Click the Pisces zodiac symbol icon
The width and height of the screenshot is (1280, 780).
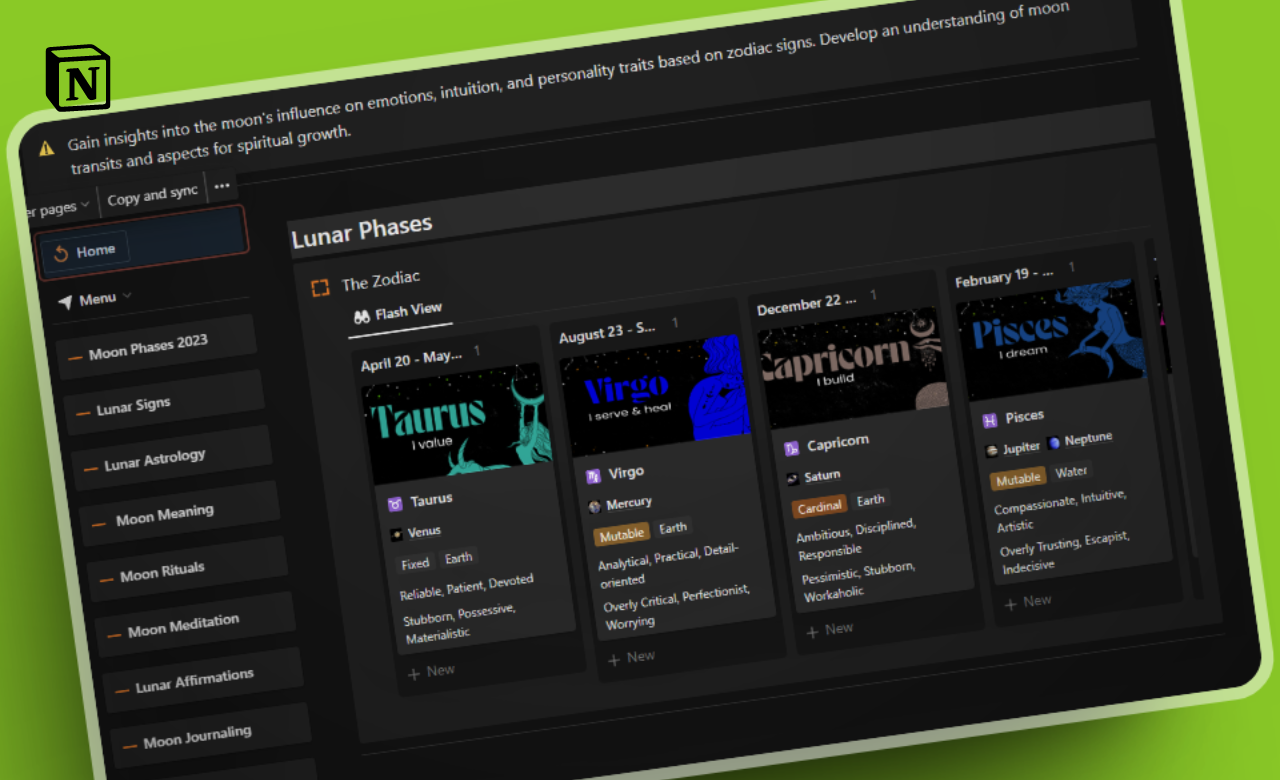(990, 420)
